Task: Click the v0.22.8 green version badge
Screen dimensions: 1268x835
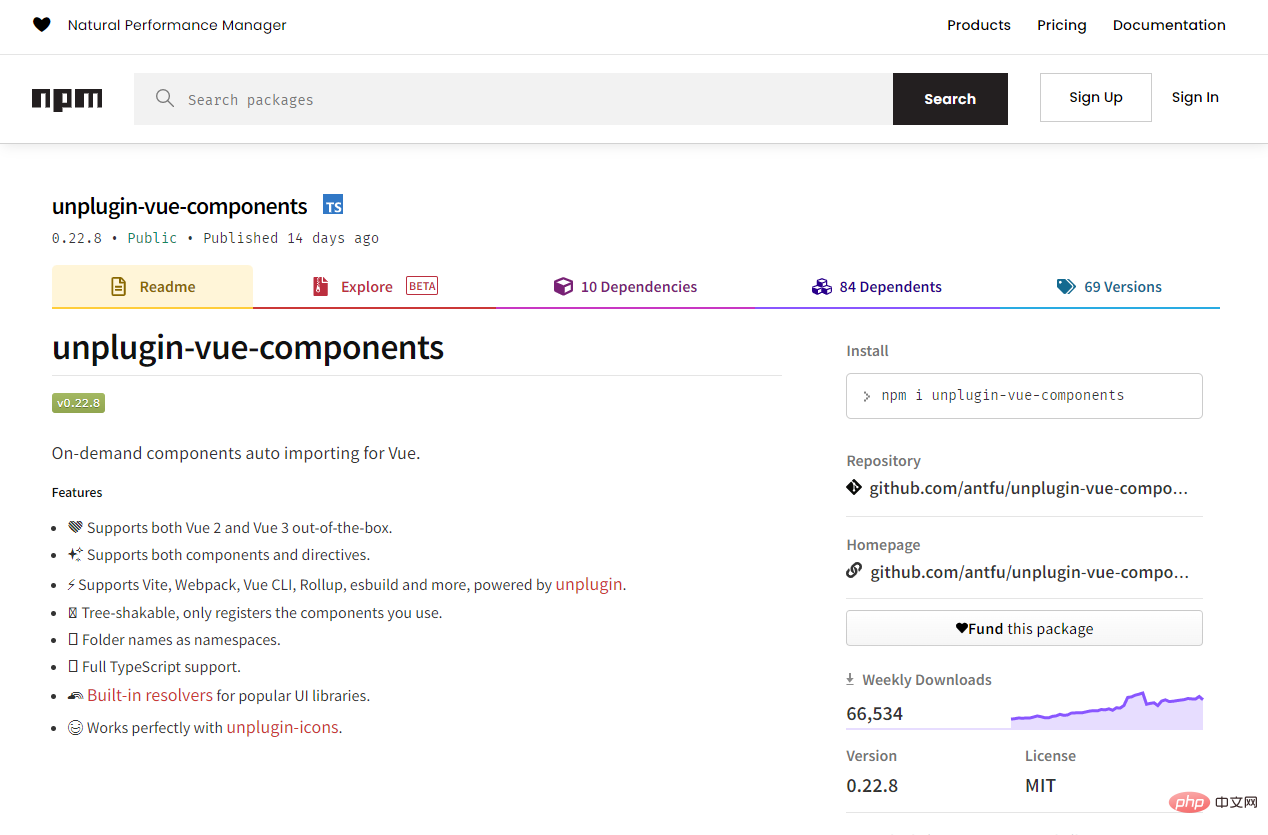Action: tap(78, 403)
